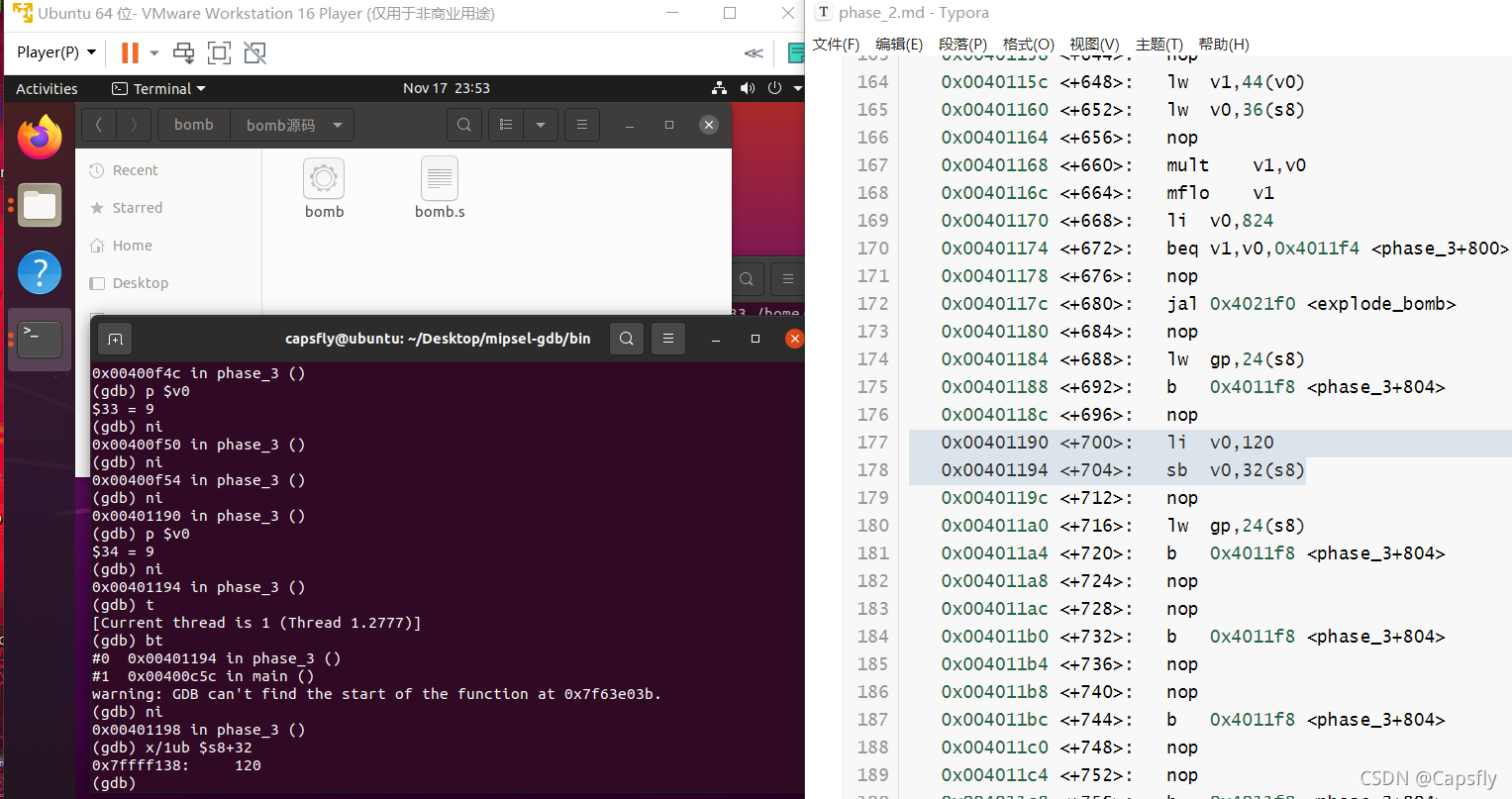This screenshot has width=1512, height=799.
Task: Open the 编辑(E) menu in Typora
Action: pos(899,45)
